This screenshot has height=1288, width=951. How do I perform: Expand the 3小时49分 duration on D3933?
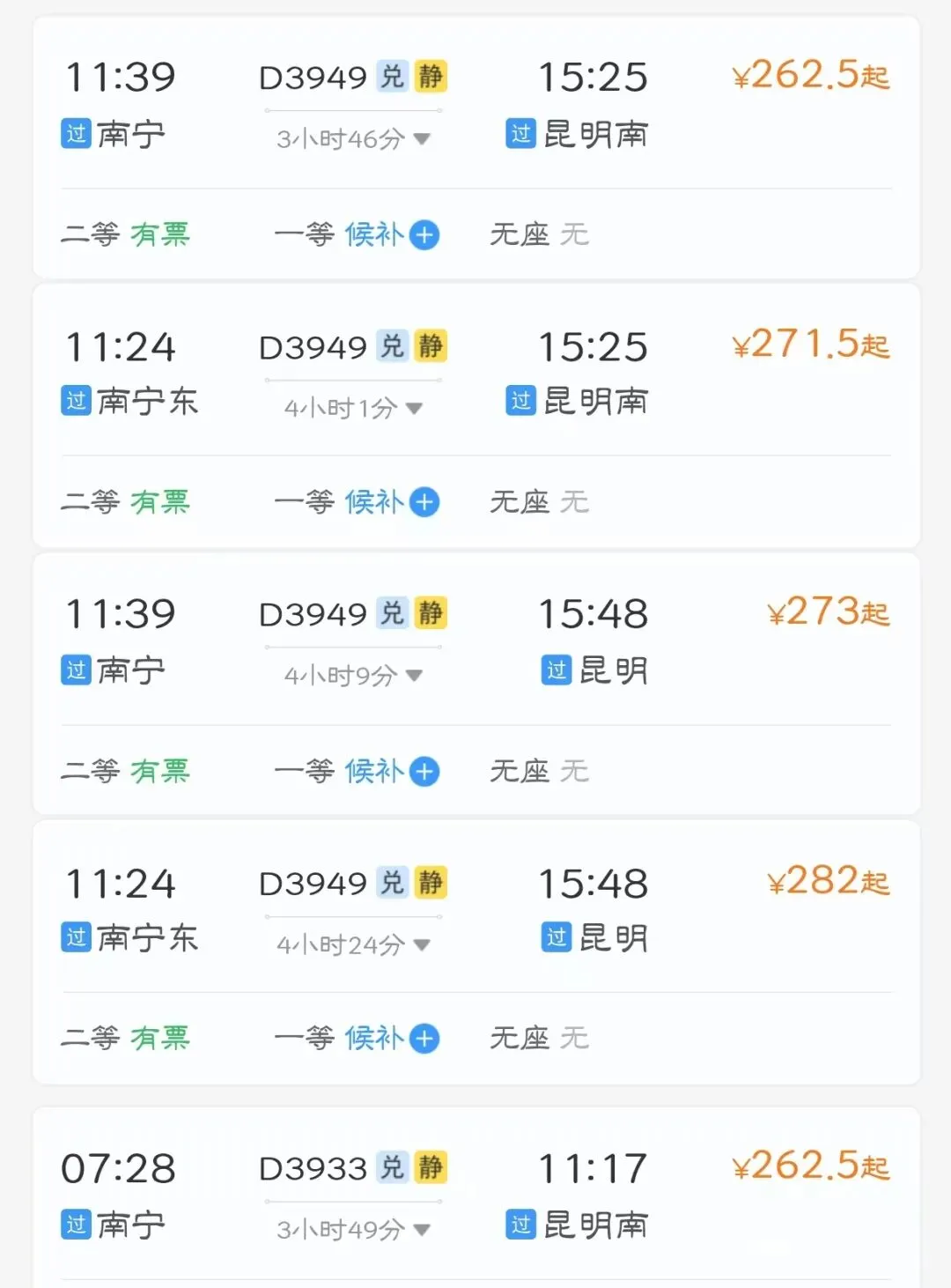coord(422,1230)
